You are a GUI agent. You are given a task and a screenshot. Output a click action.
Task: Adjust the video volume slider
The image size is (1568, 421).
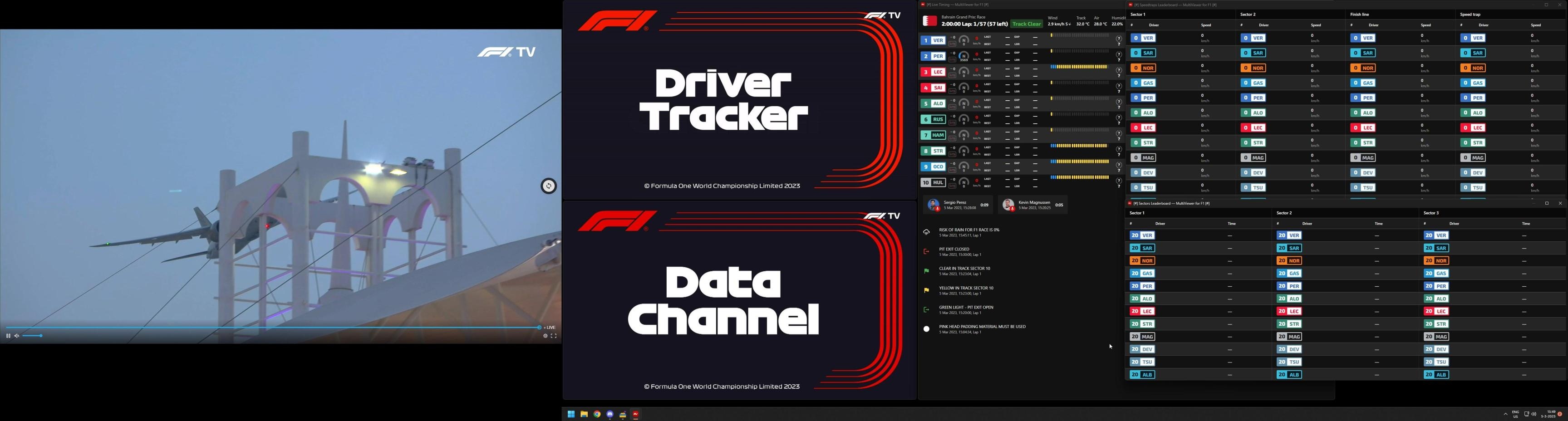33,336
